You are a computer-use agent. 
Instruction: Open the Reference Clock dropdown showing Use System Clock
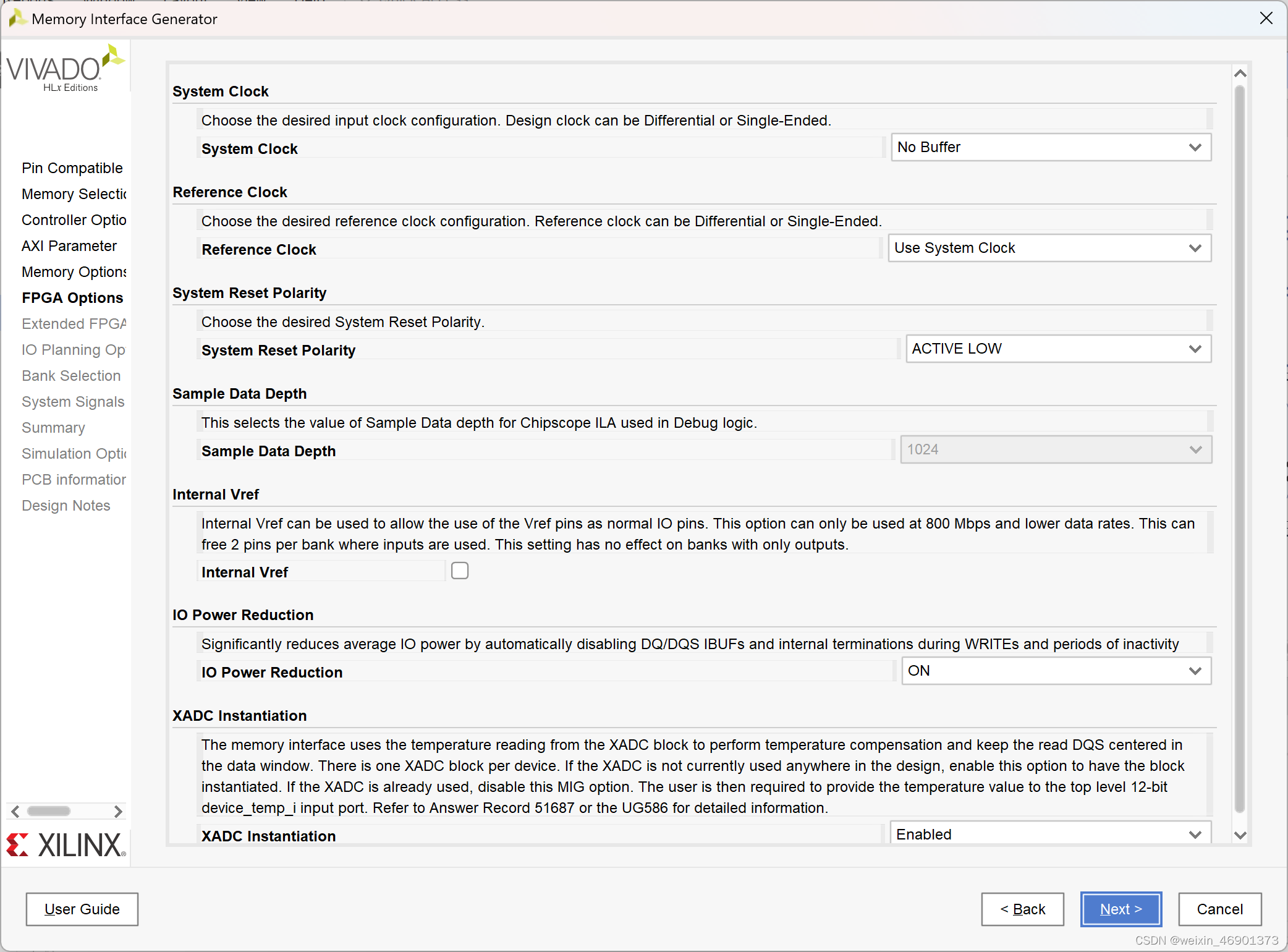coord(1049,248)
